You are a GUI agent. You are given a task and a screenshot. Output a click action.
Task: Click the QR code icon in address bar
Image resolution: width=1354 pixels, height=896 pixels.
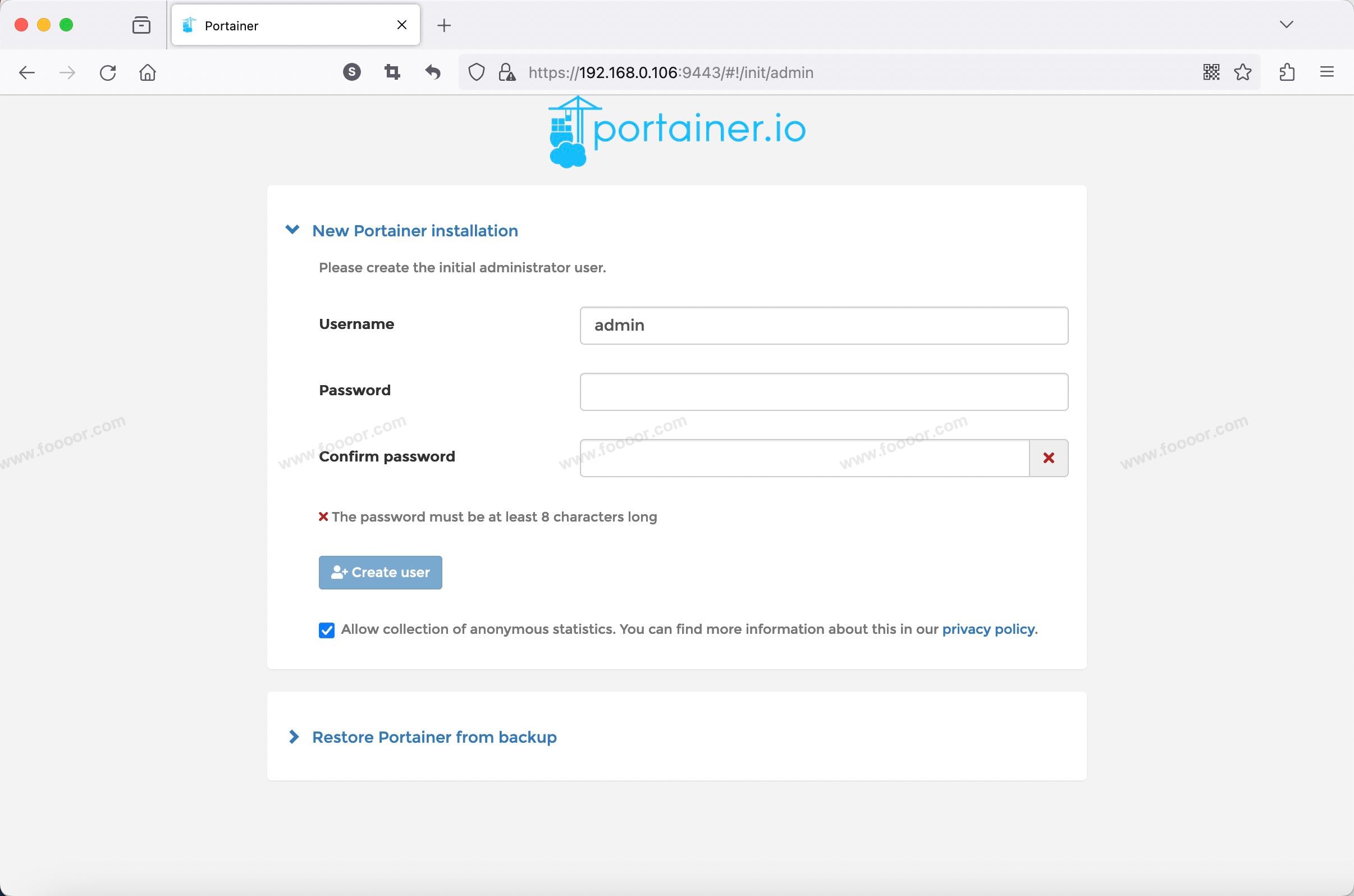[x=1211, y=72]
